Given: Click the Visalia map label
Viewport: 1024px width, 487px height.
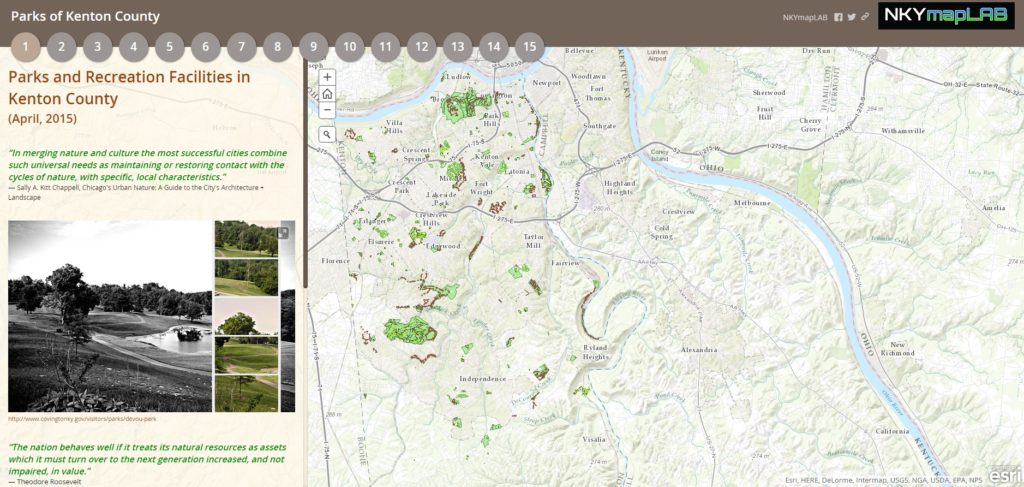Looking at the screenshot, I should tap(594, 439).
